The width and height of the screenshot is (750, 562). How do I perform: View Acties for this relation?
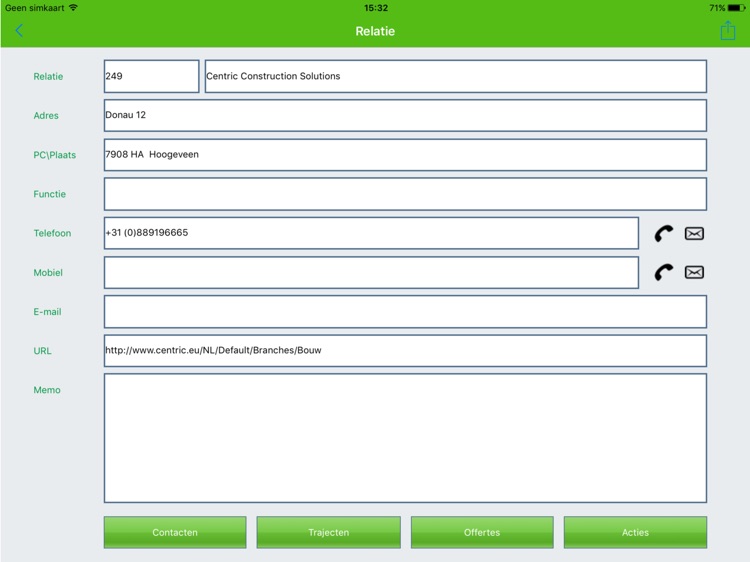tap(635, 532)
